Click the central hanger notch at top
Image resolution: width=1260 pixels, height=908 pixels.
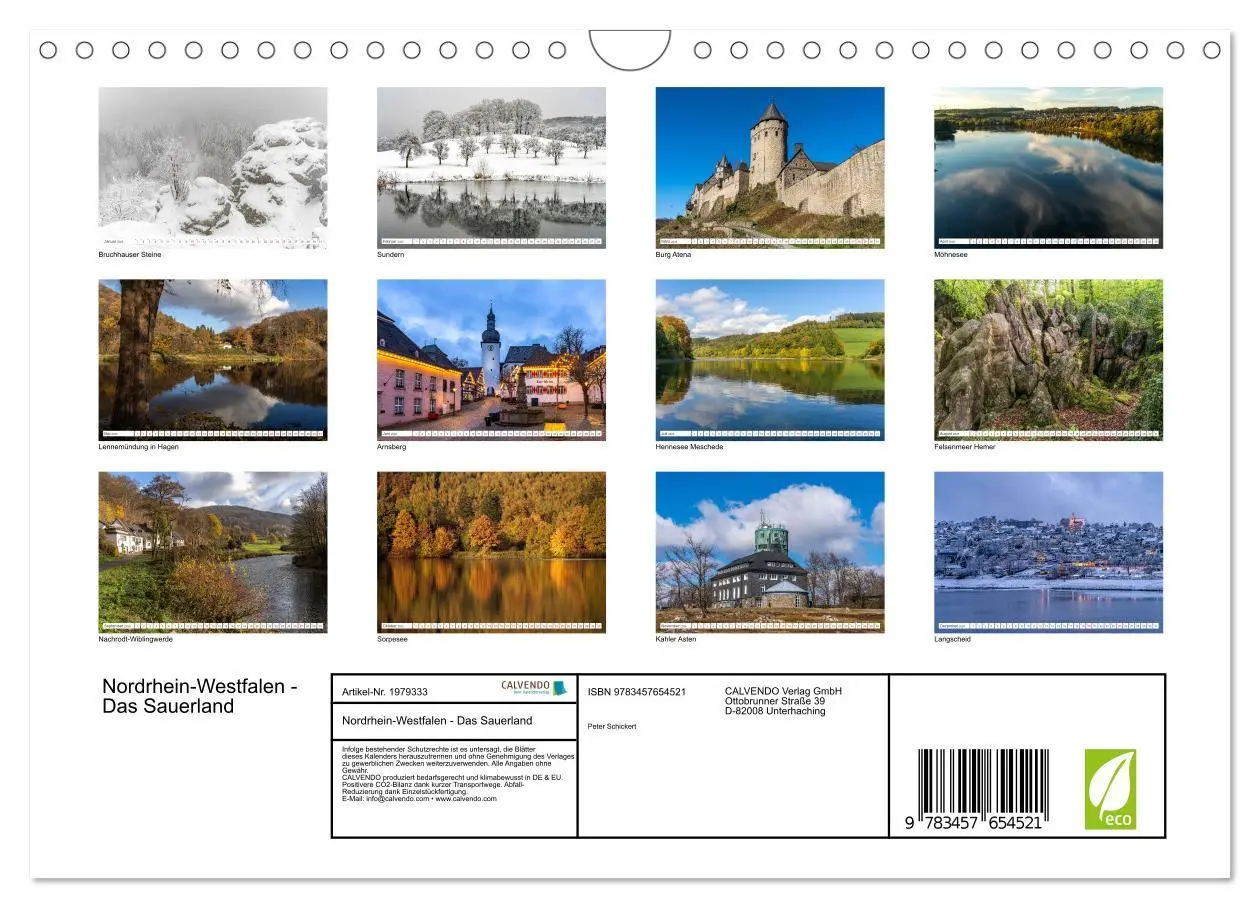(x=630, y=50)
